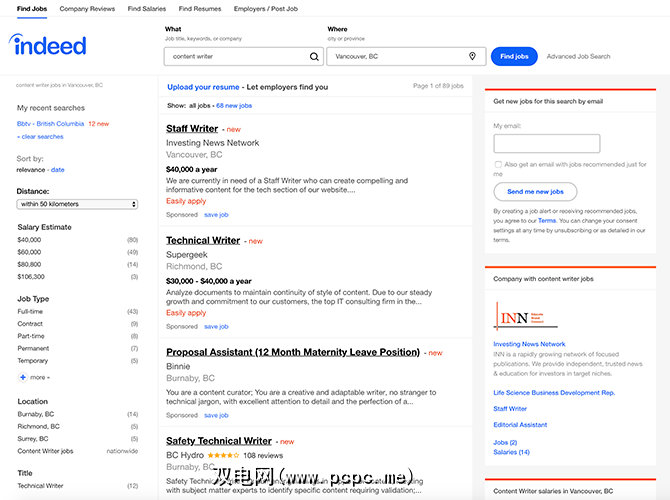Screen dimensions: 670x500
Task: Filter by Permanent job type
Action: (x=33, y=349)
